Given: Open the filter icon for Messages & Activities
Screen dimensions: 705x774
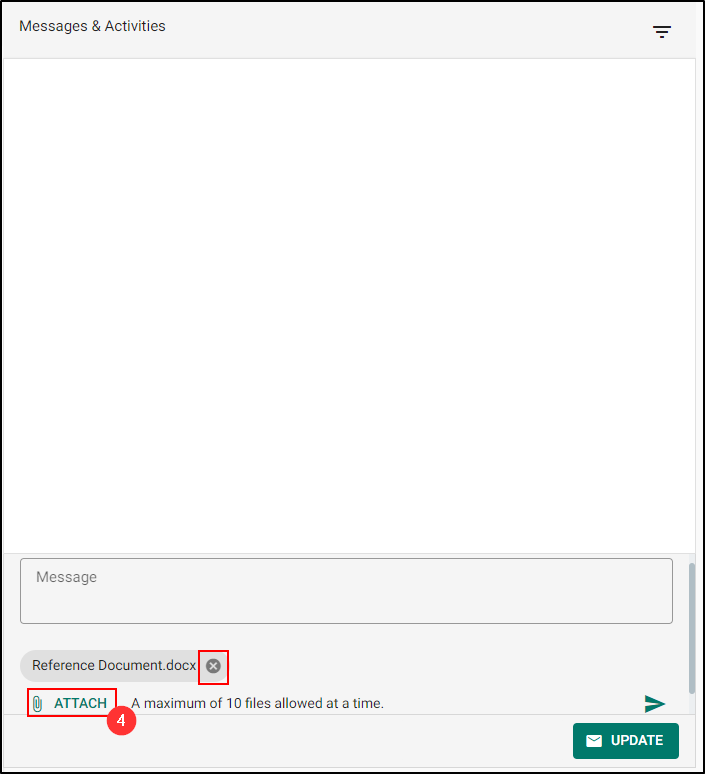Looking at the screenshot, I should (x=662, y=32).
